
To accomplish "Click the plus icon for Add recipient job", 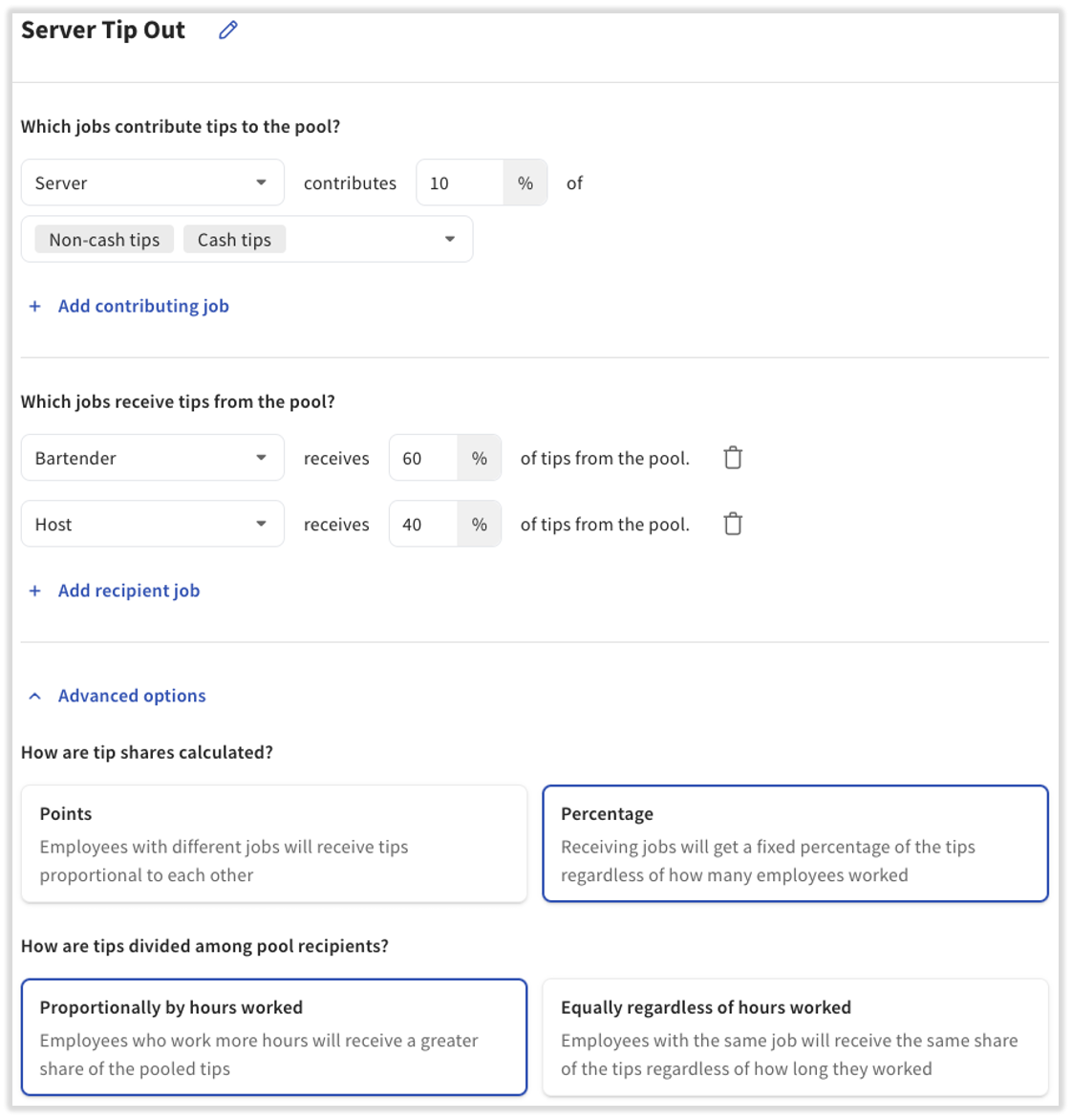I will click(35, 591).
